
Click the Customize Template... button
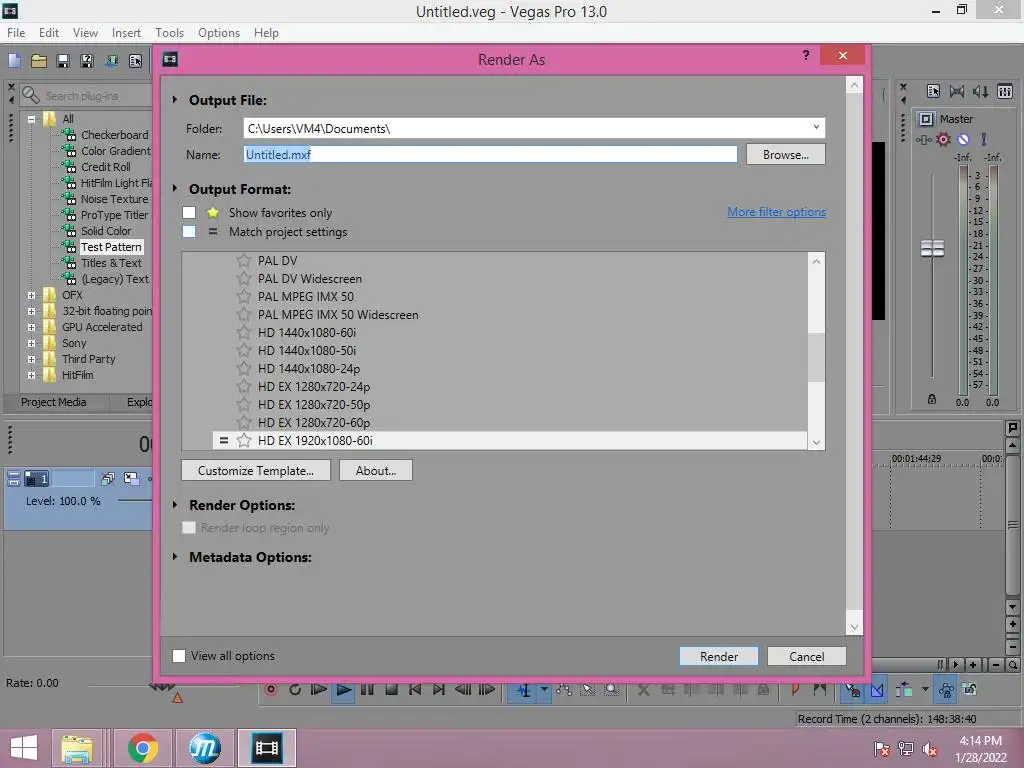point(255,470)
